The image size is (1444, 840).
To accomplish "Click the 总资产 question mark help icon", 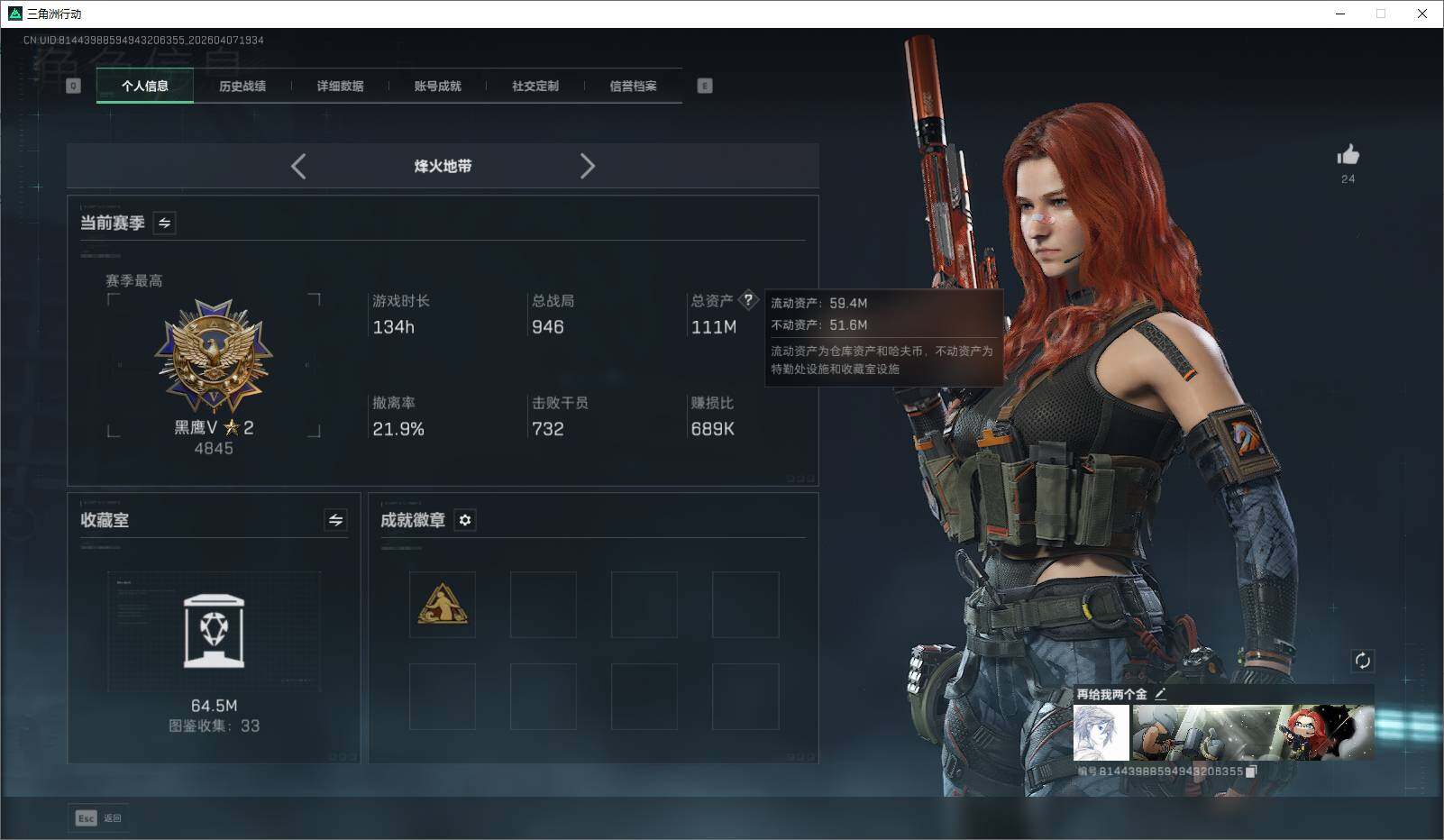I will pyautogui.click(x=748, y=300).
